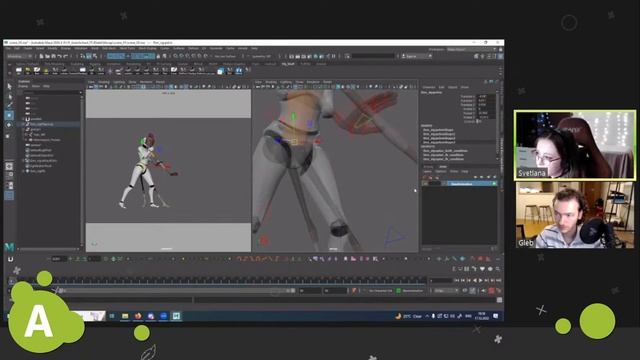Click the Save Scene icon on status line
This screenshot has height=360, width=640.
point(53,56)
